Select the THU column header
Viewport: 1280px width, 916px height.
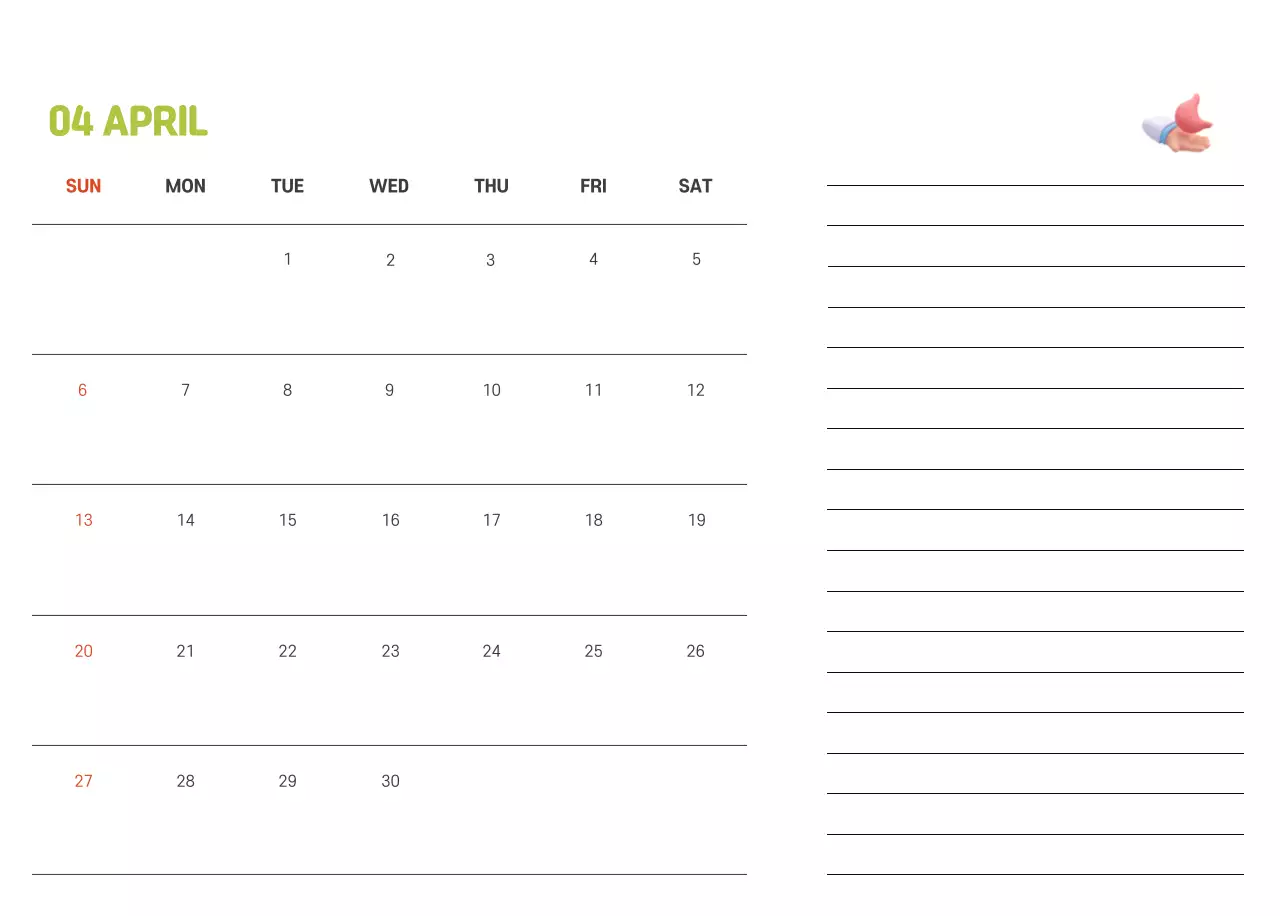point(491,186)
